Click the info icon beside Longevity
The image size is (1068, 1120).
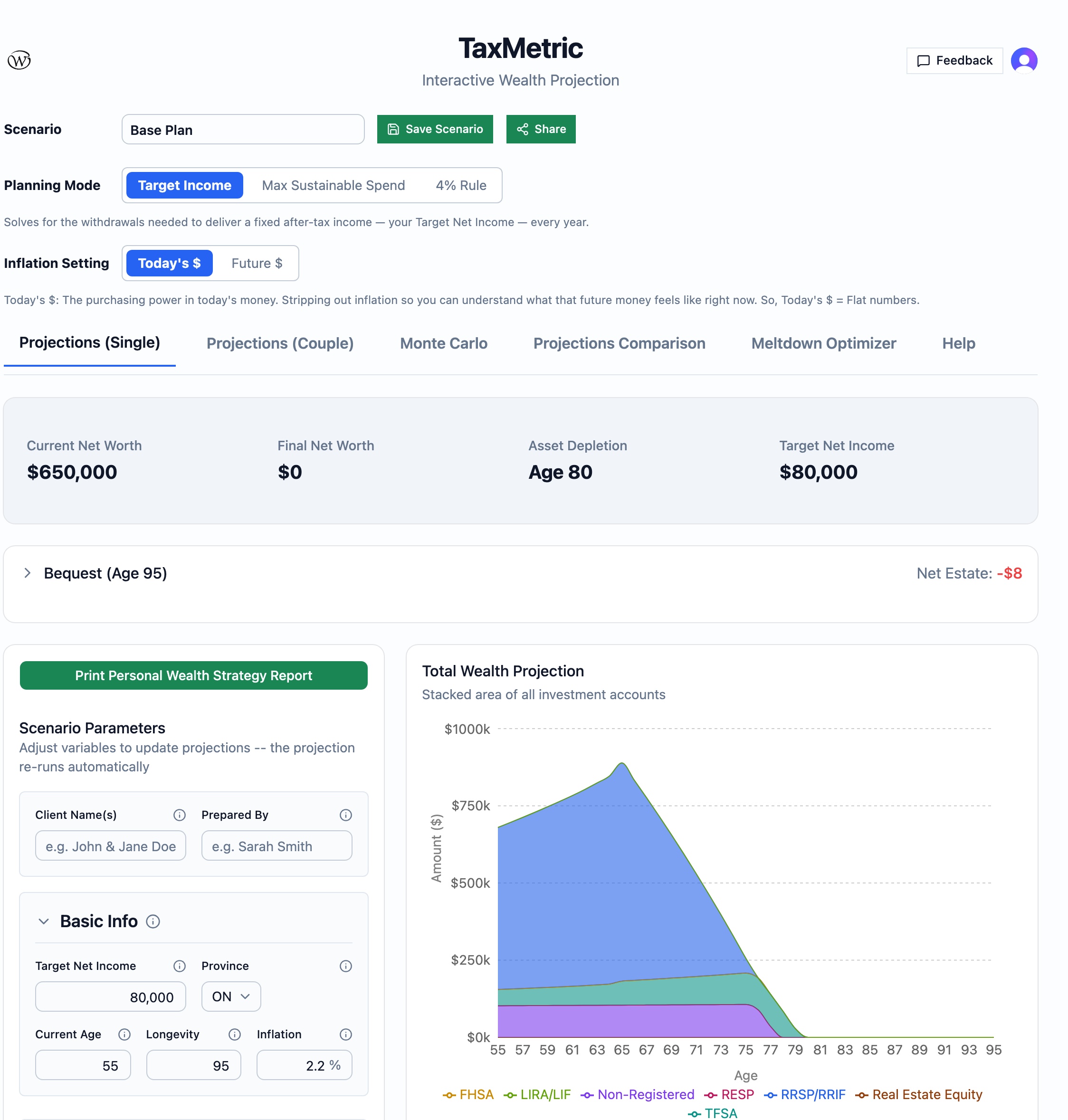click(x=235, y=1034)
